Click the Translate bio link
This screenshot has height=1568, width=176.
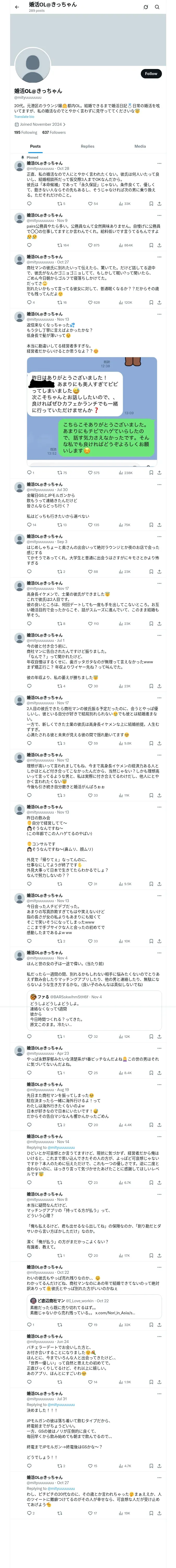[x=24, y=116]
